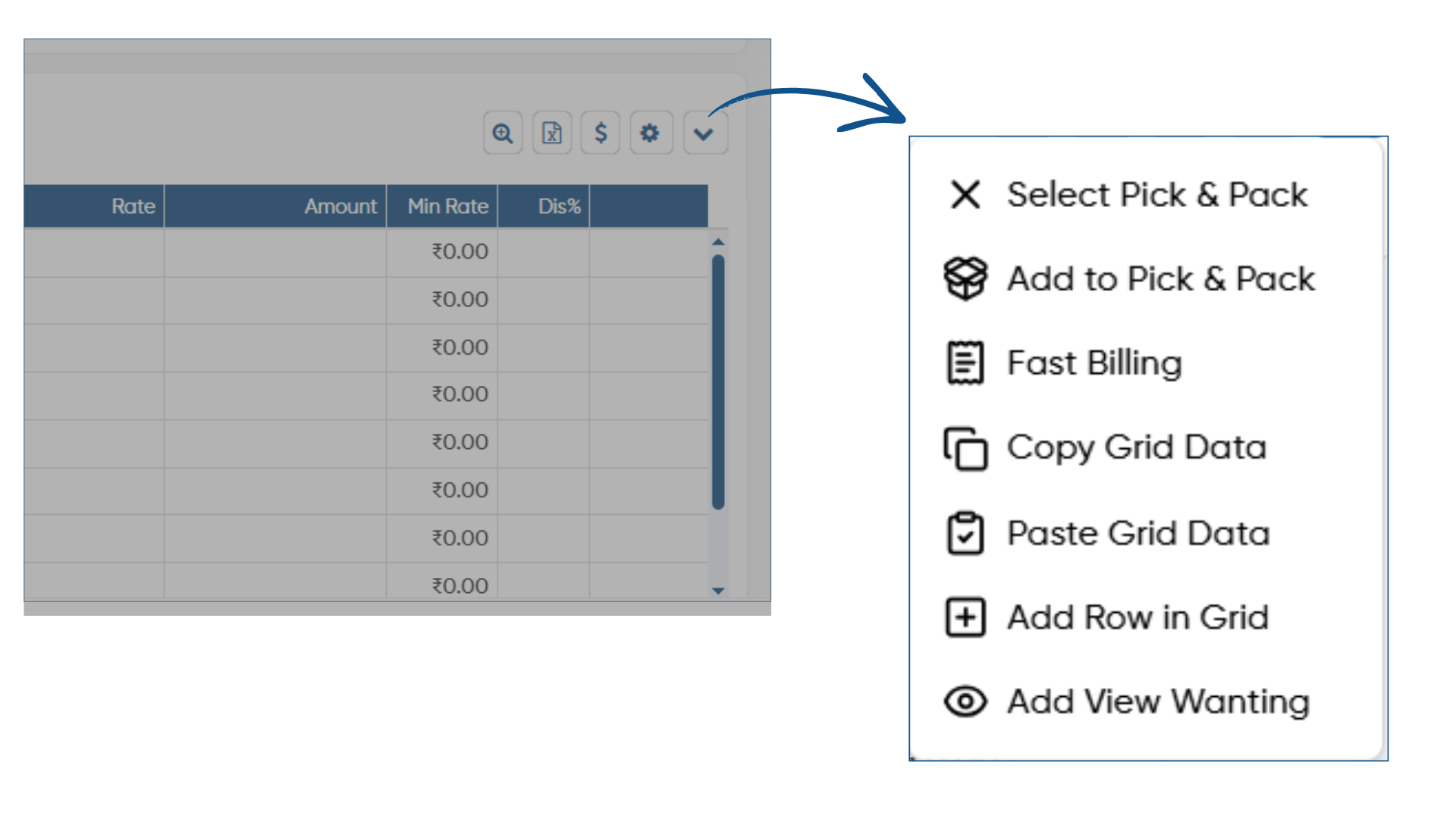Click the clipboard icon for Paste Grid Data
Image resolution: width=1456 pixels, height=819 pixels.
pyautogui.click(x=965, y=533)
